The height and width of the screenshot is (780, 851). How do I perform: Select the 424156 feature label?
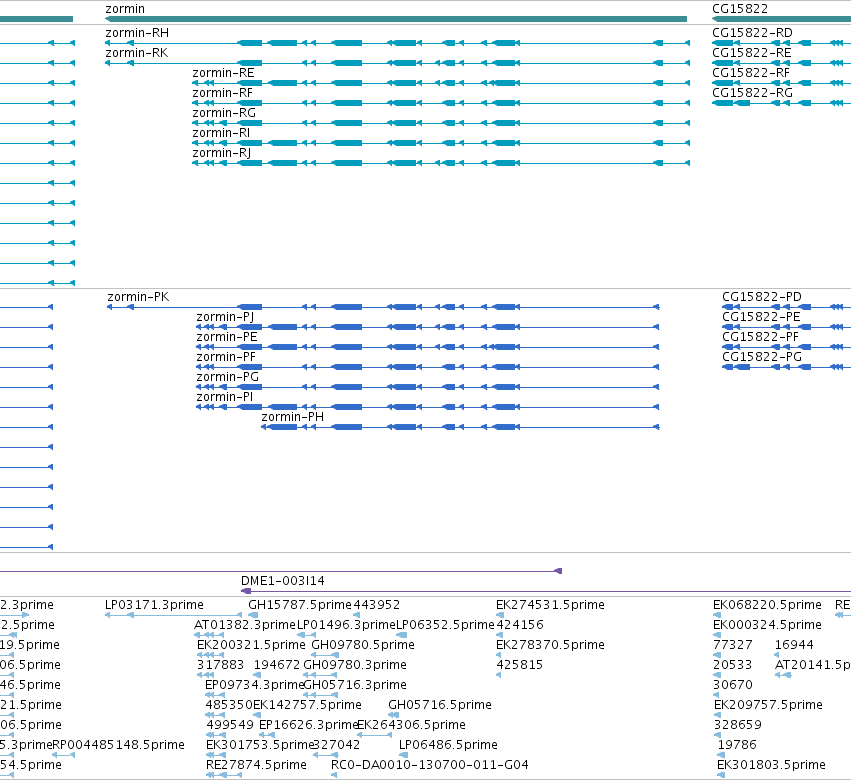click(x=520, y=625)
